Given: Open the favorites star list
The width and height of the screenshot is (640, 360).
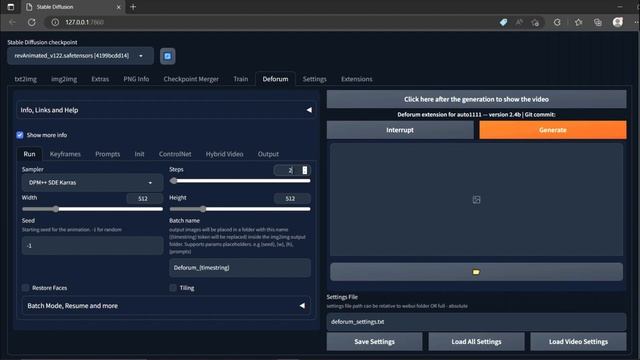Looking at the screenshot, I should [x=578, y=22].
